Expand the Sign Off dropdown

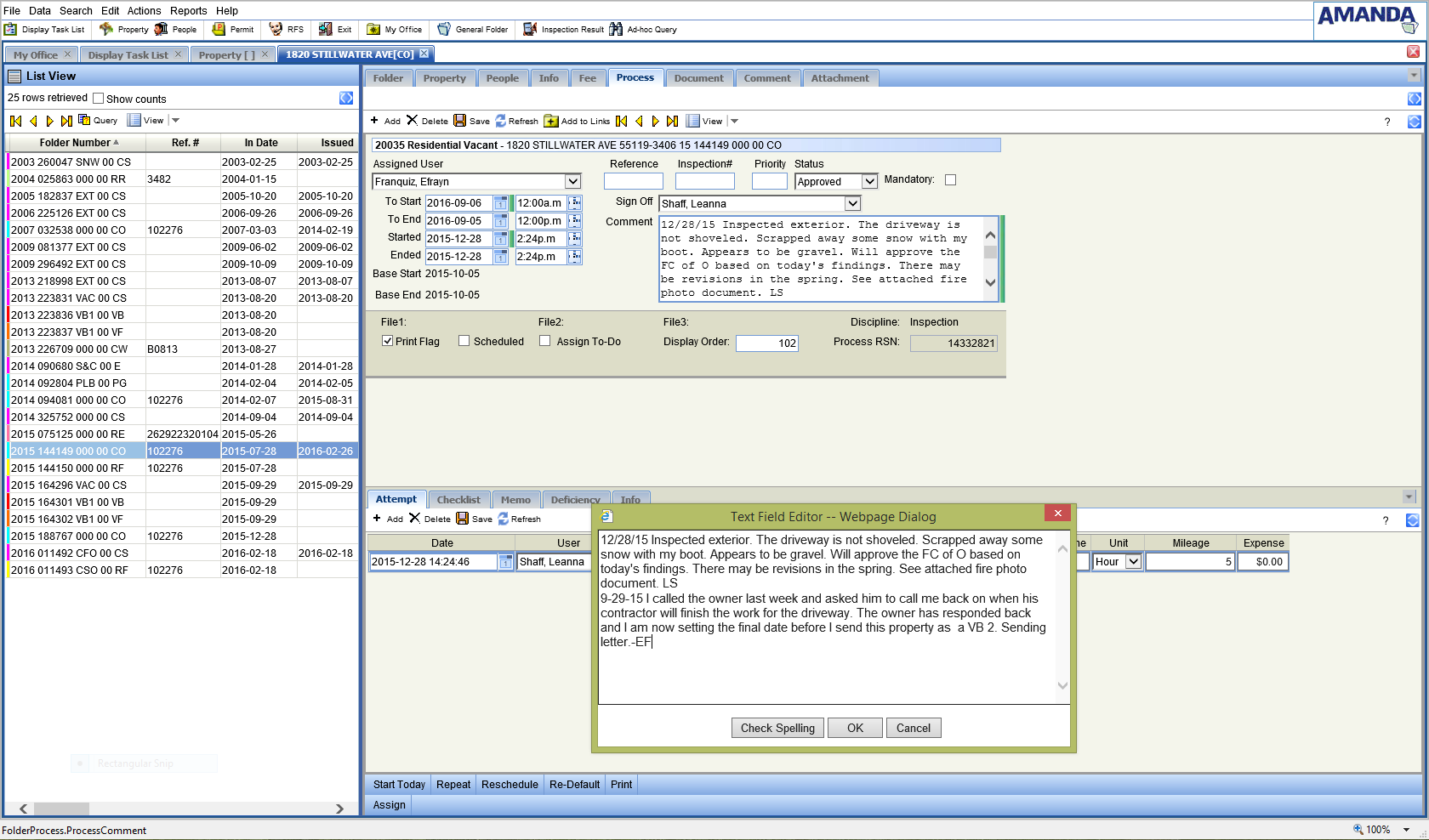coord(852,203)
